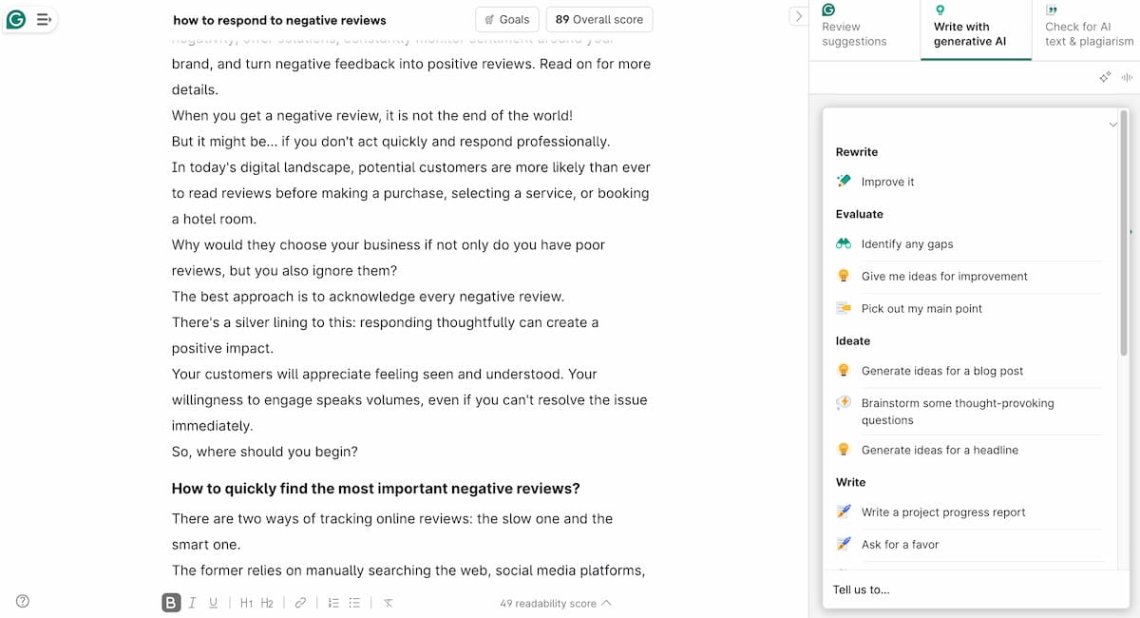This screenshot has height=618, width=1140.
Task: Click the sparkle AI icon above the prompt panel
Action: [1105, 76]
